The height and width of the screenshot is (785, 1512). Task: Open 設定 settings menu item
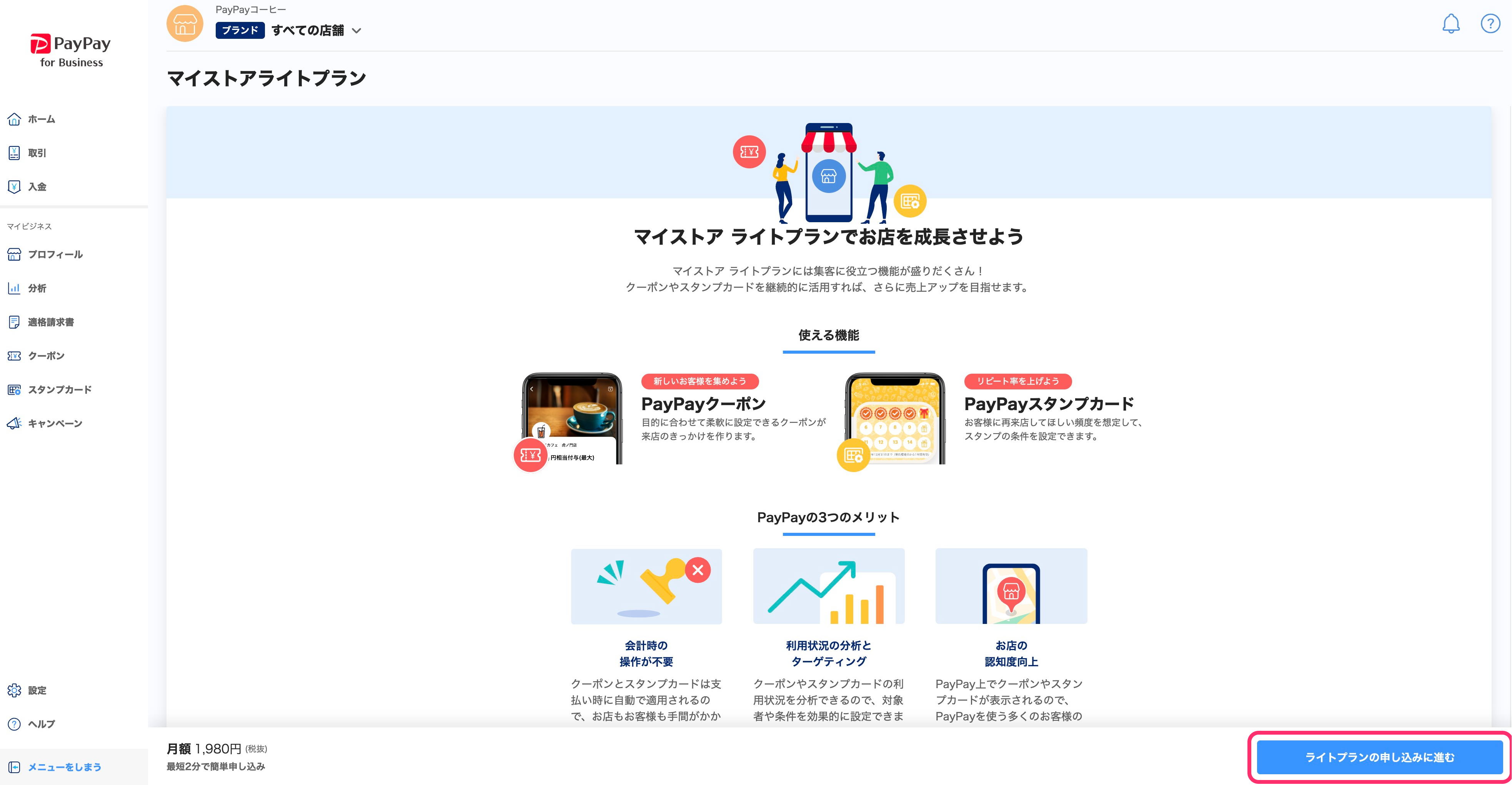point(37,690)
